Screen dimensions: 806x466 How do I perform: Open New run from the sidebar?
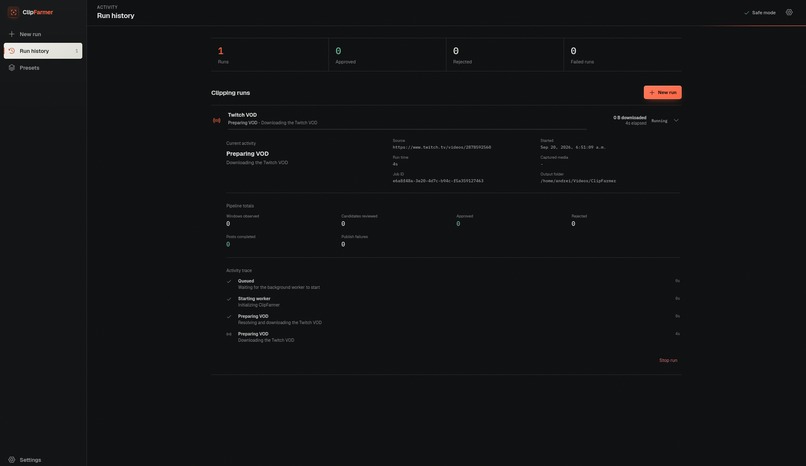tap(43, 34)
